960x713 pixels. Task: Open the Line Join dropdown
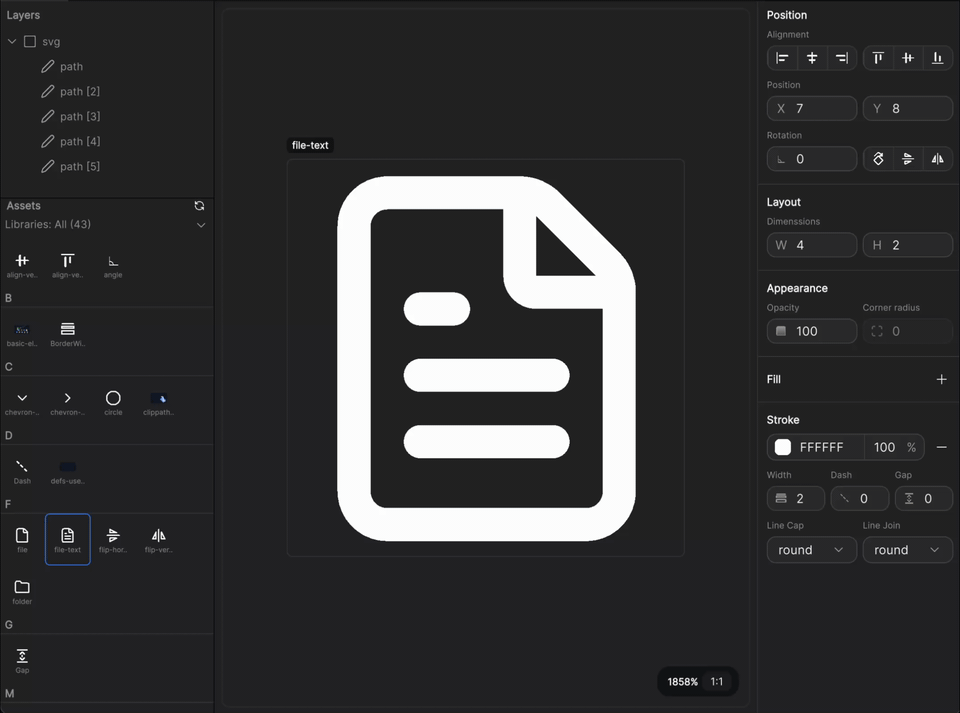pyautogui.click(x=907, y=550)
